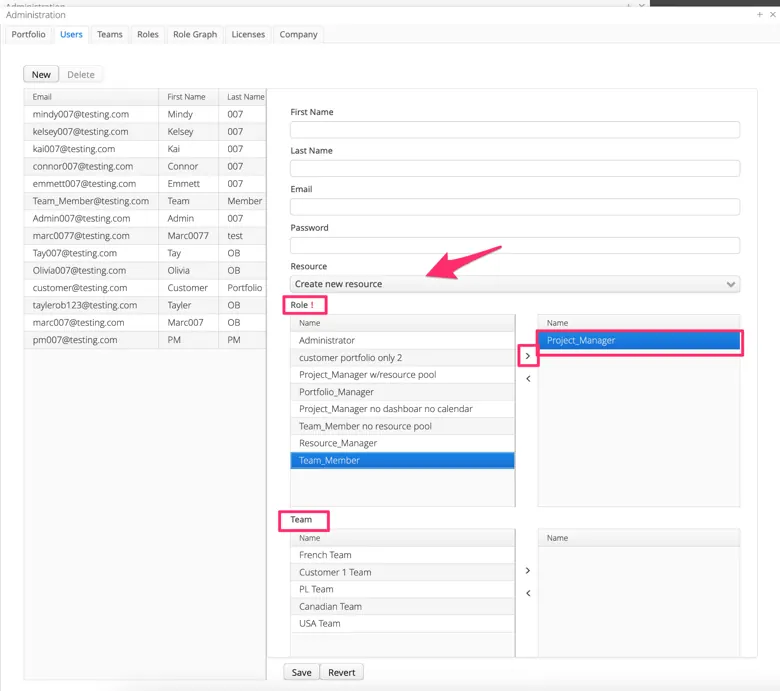780x691 pixels.
Task: Click the plus icon in Administration header
Action: click(760, 14)
